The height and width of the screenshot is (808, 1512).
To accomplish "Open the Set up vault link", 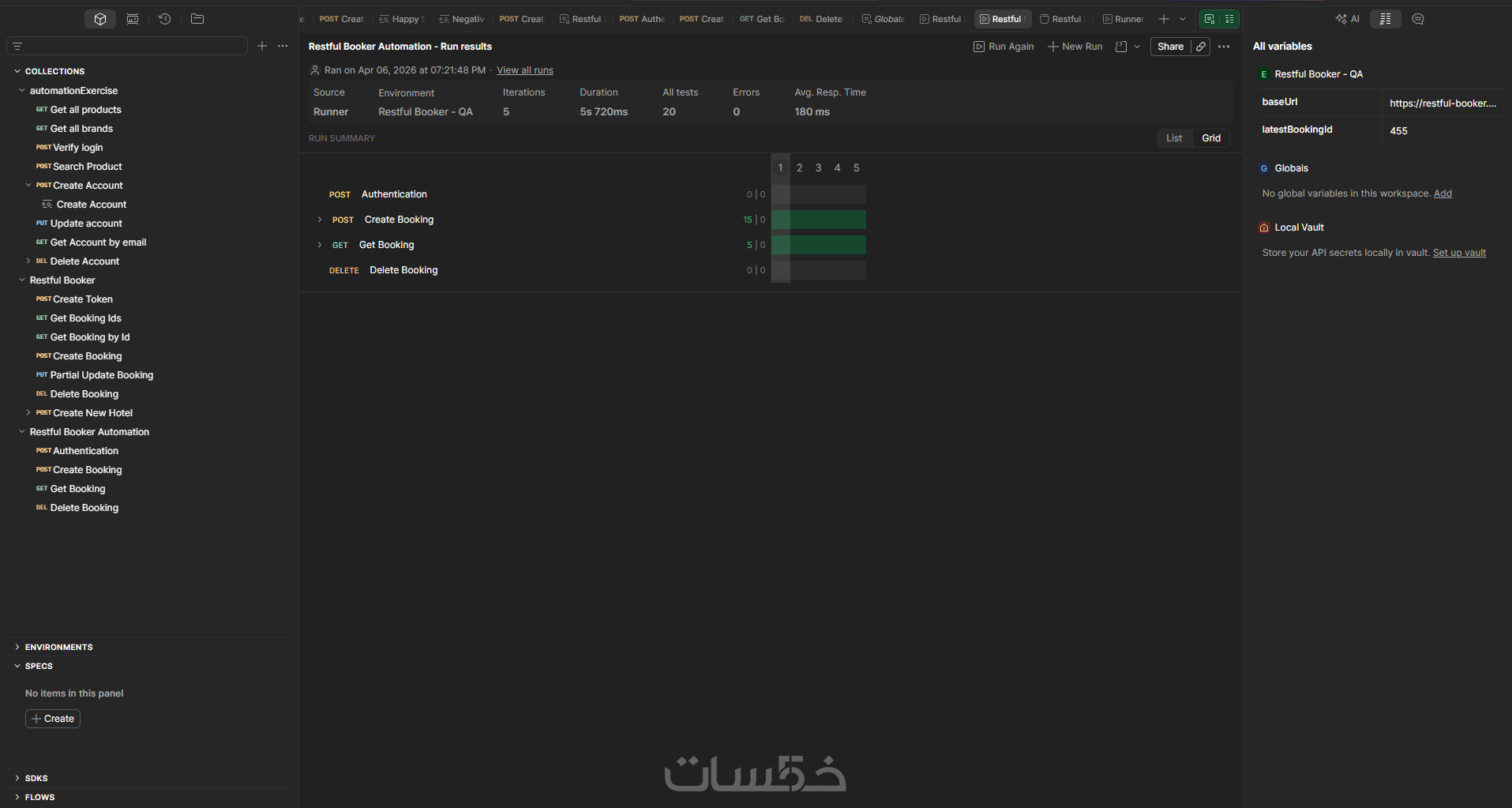I will pyautogui.click(x=1459, y=253).
